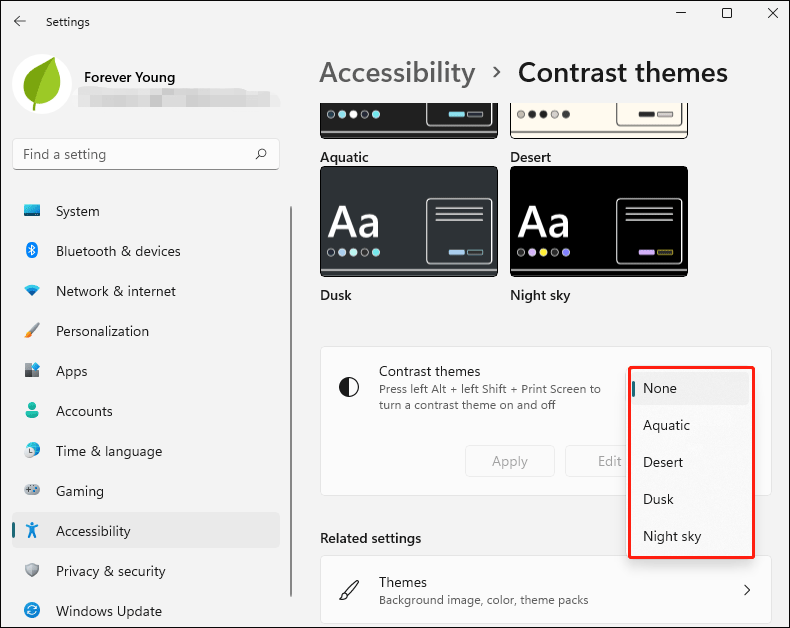Open Time & language settings
This screenshot has height=628, width=790.
coord(146,450)
